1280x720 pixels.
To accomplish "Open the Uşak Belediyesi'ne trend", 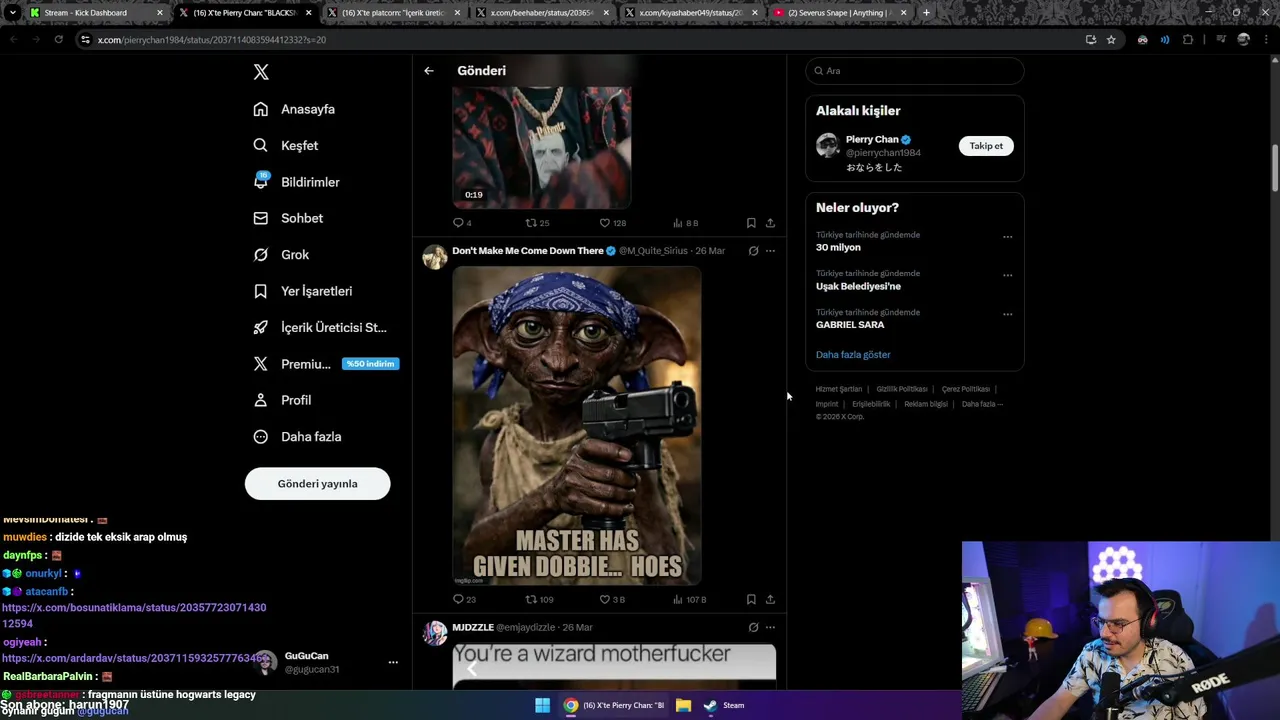I will point(858,286).
